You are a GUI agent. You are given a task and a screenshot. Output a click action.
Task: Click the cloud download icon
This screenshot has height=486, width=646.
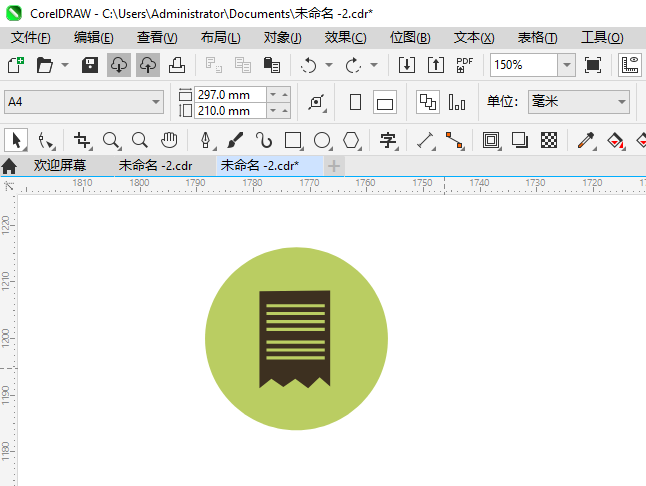click(119, 65)
